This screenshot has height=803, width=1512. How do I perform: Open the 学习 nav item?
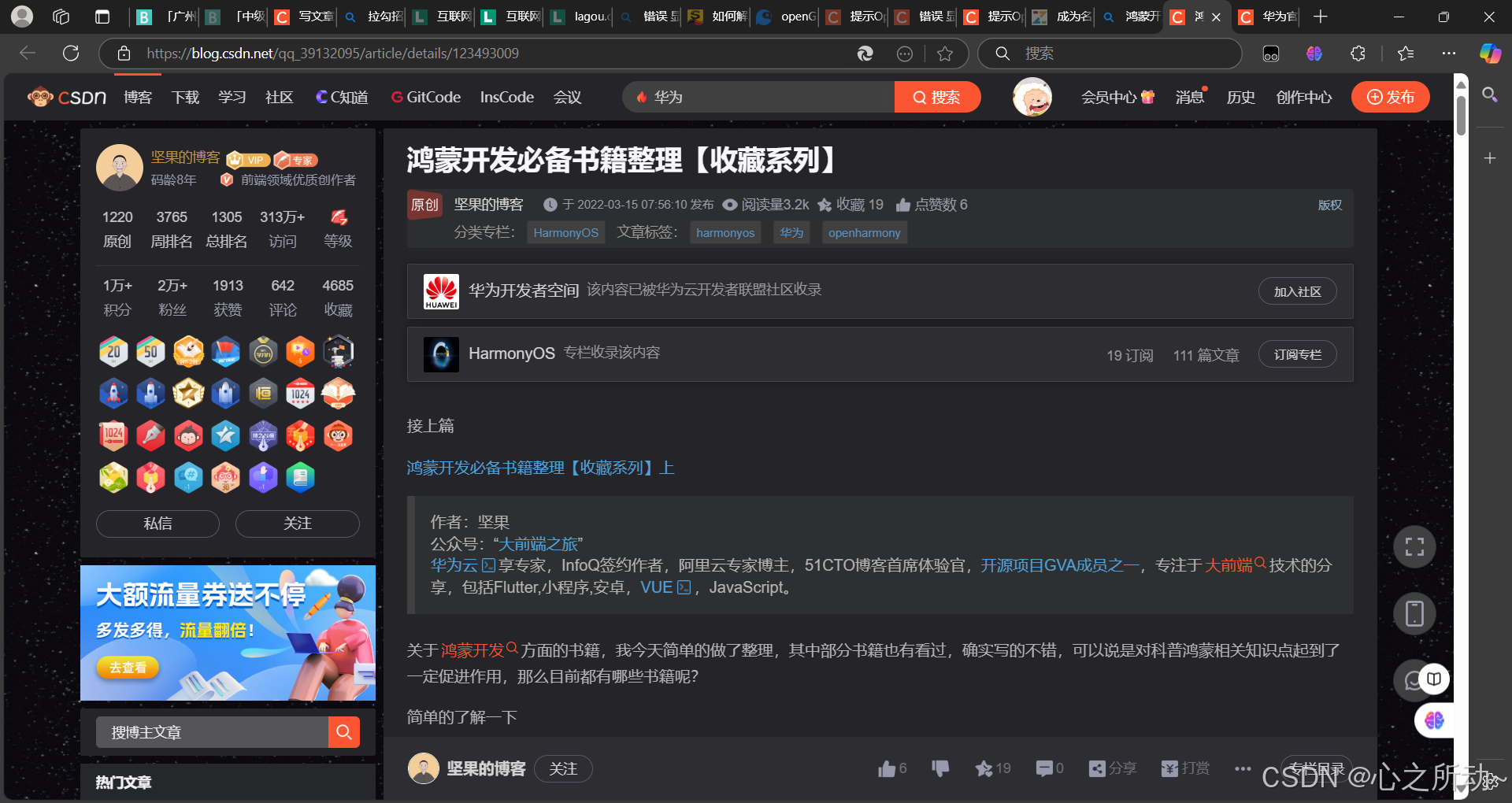pos(232,97)
